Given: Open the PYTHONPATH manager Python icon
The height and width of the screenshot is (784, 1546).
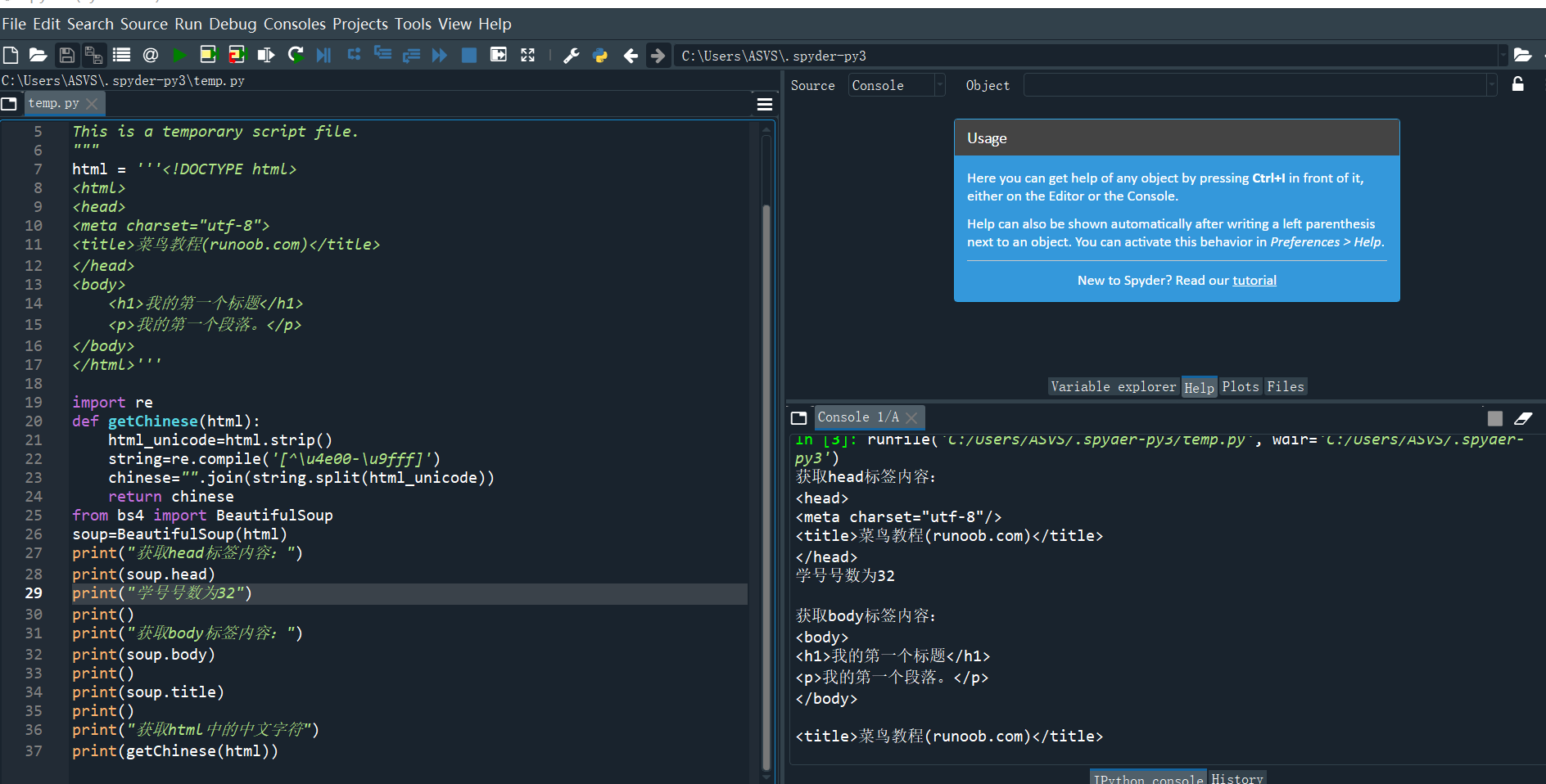Looking at the screenshot, I should pos(600,55).
